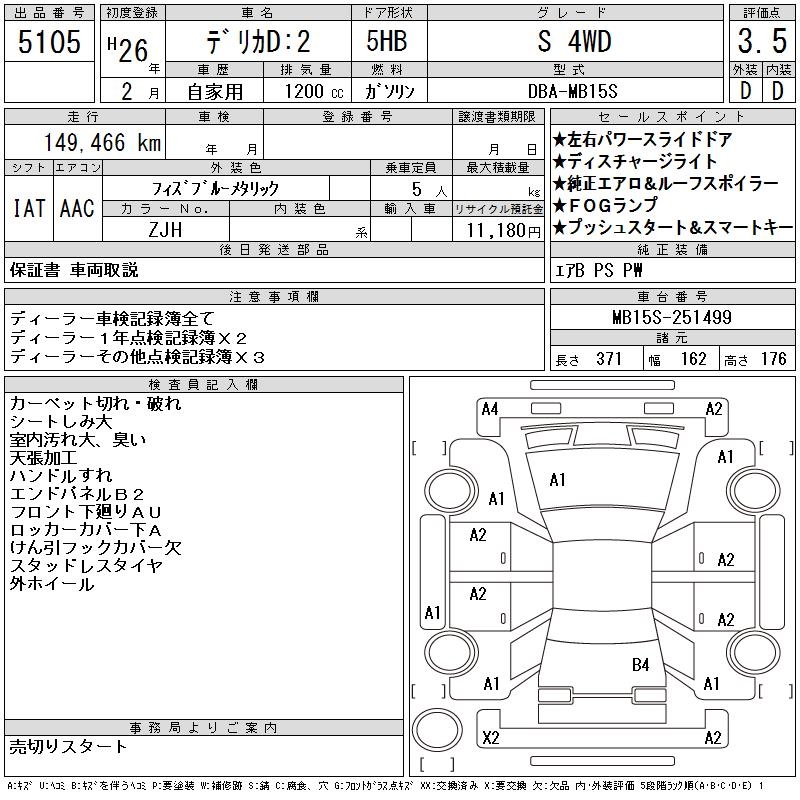Click the spare tire circle beside X2
Screen dimensions: 800x800
click(x=437, y=731)
